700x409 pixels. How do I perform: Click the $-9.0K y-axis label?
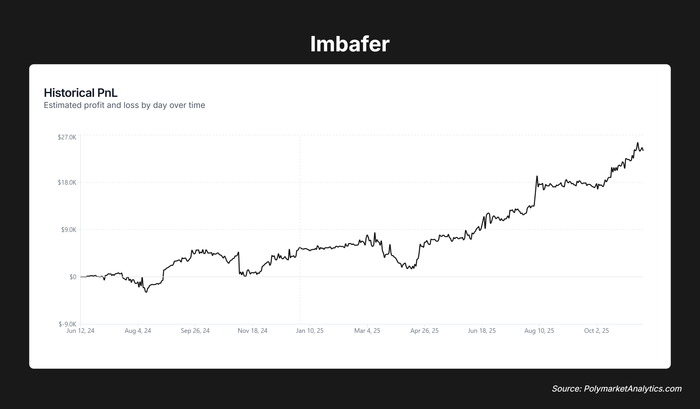[x=67, y=324]
